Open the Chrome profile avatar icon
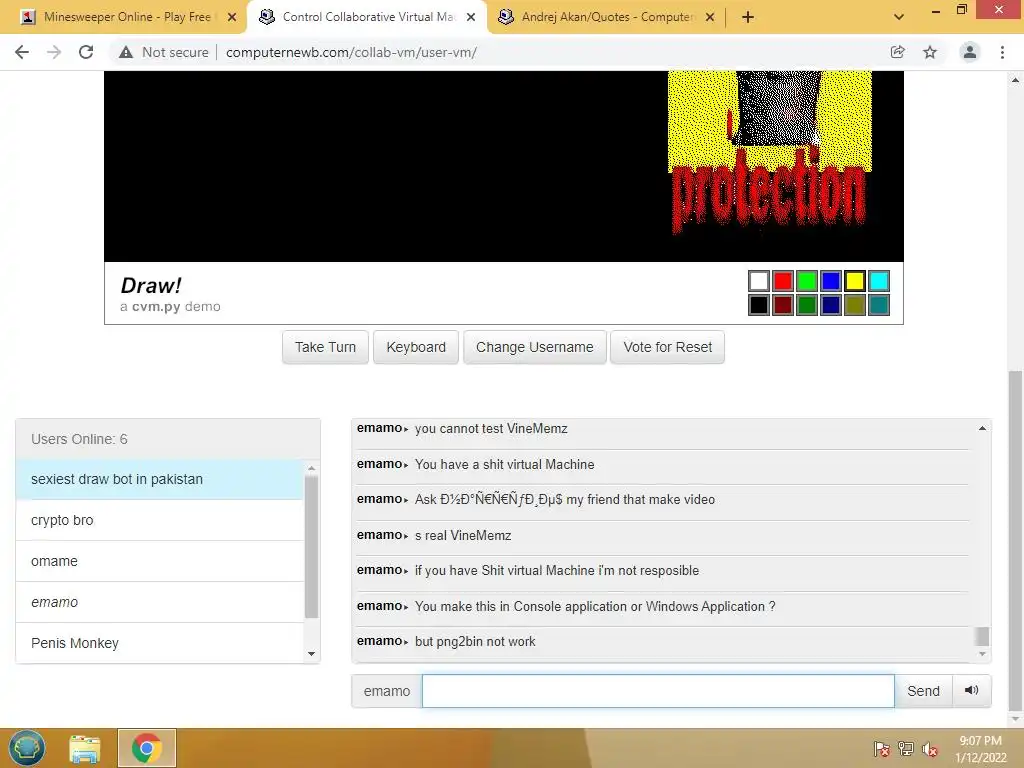1024x768 pixels. 970,52
